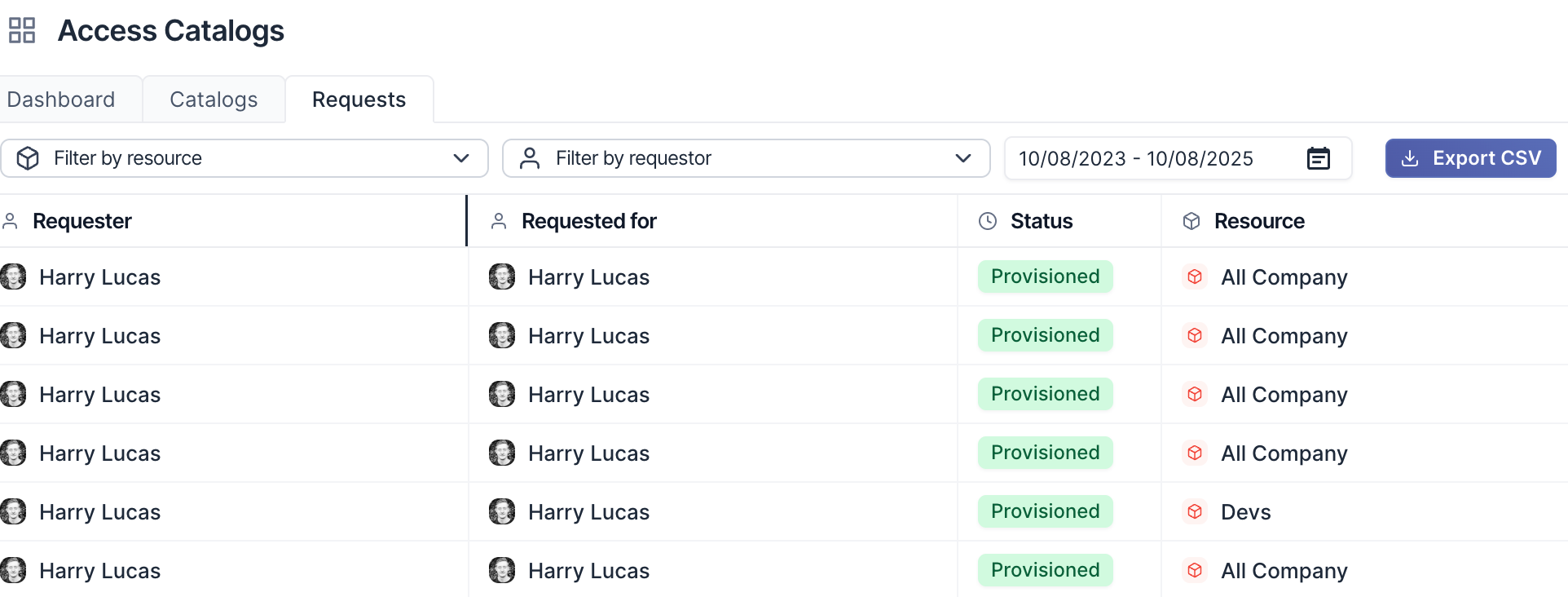Image resolution: width=1568 pixels, height=597 pixels.
Task: Click the Provisioned status in first row
Action: (1045, 276)
